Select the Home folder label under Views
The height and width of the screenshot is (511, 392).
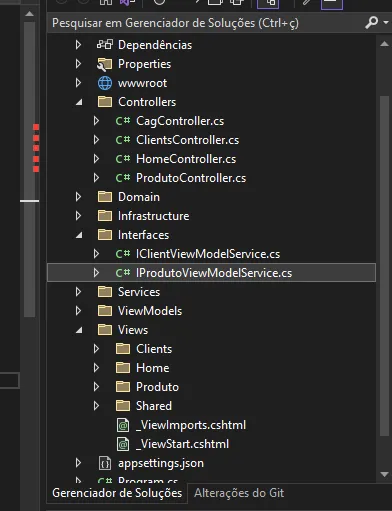(x=153, y=368)
